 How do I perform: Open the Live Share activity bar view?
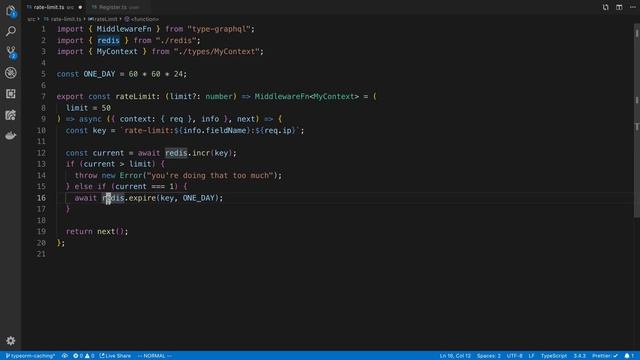11,115
